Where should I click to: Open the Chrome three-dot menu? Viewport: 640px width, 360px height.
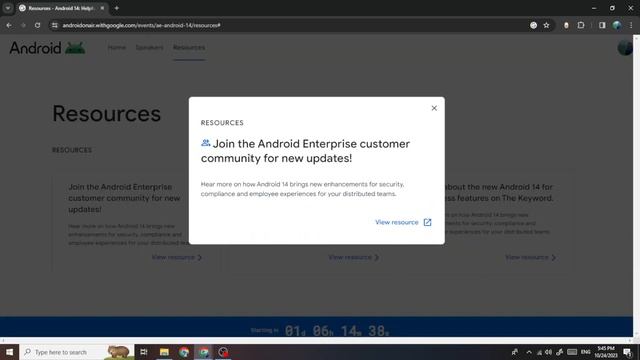(x=631, y=25)
